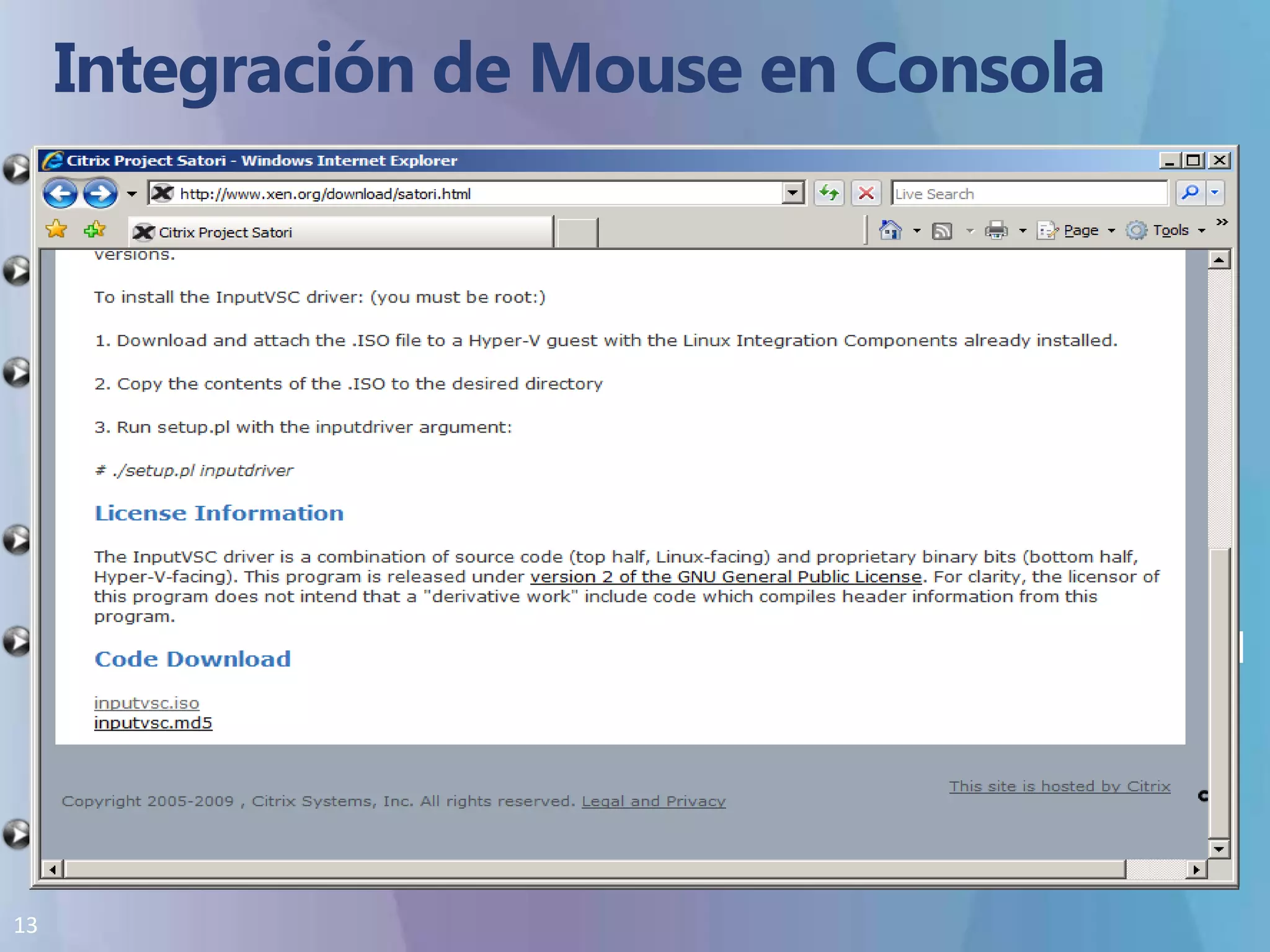Viewport: 1270px width, 952px height.
Task: Click the horizontal scrollbar right arrow
Action: click(x=1196, y=870)
